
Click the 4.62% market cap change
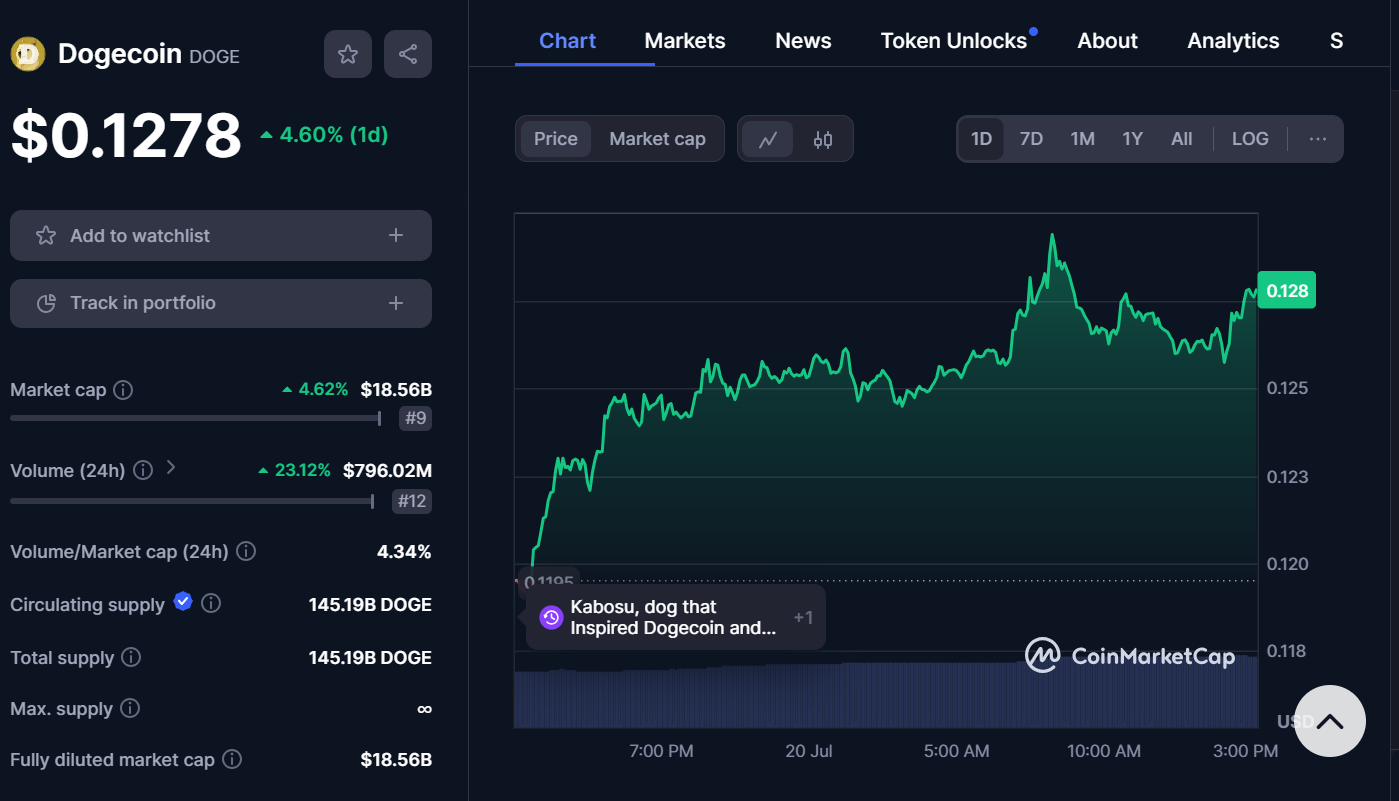pyautogui.click(x=315, y=389)
